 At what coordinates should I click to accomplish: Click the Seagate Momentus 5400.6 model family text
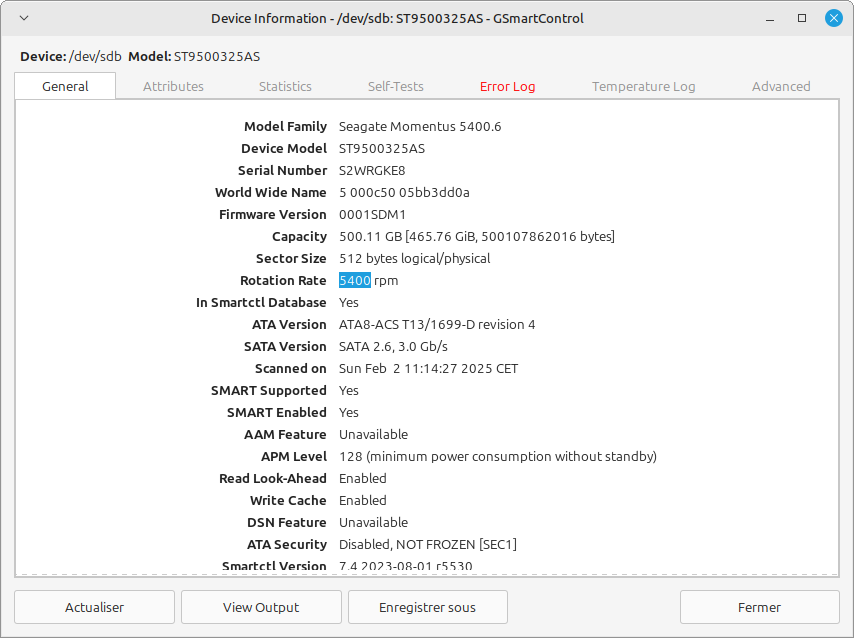pyautogui.click(x=420, y=127)
